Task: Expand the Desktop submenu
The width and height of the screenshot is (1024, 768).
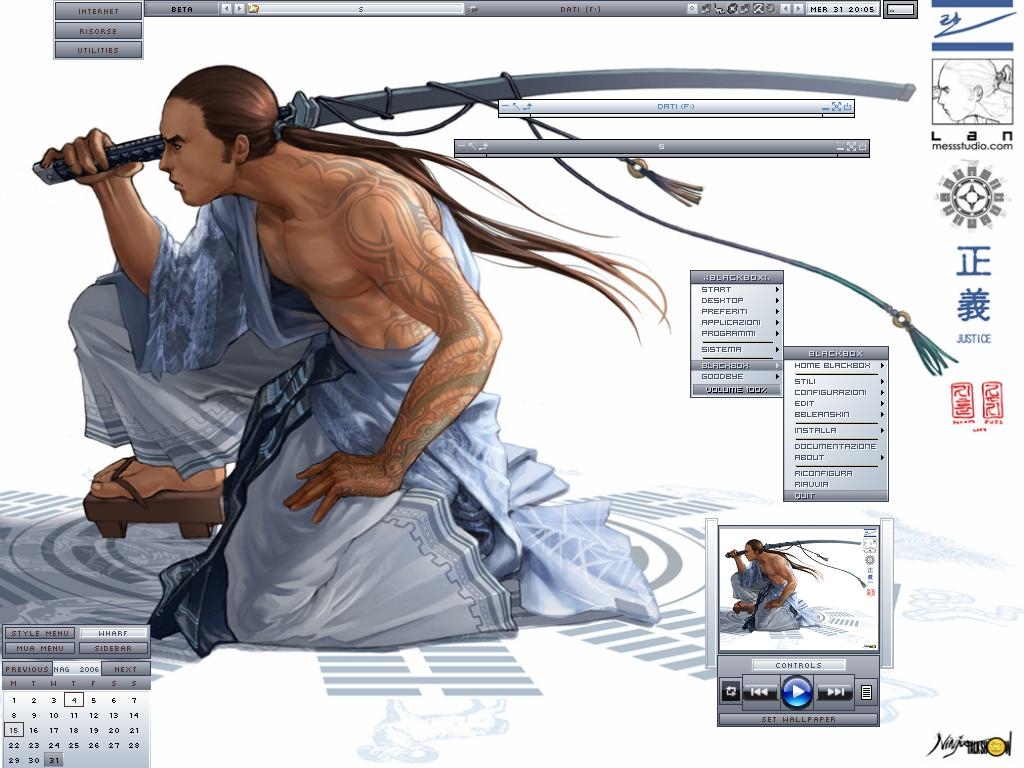Action: (x=737, y=300)
